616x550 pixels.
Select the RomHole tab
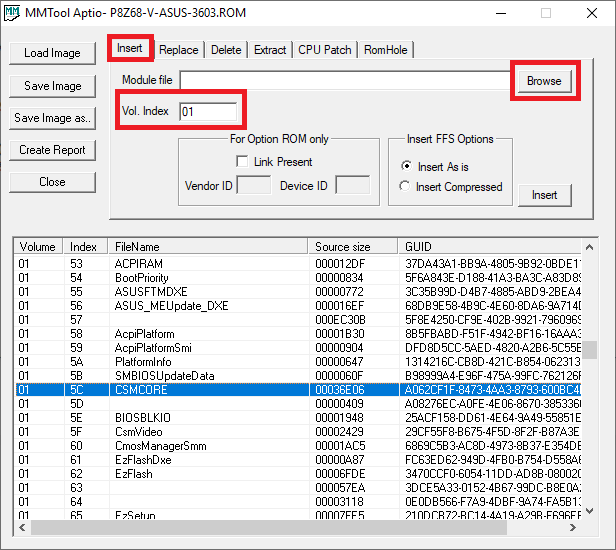385,50
